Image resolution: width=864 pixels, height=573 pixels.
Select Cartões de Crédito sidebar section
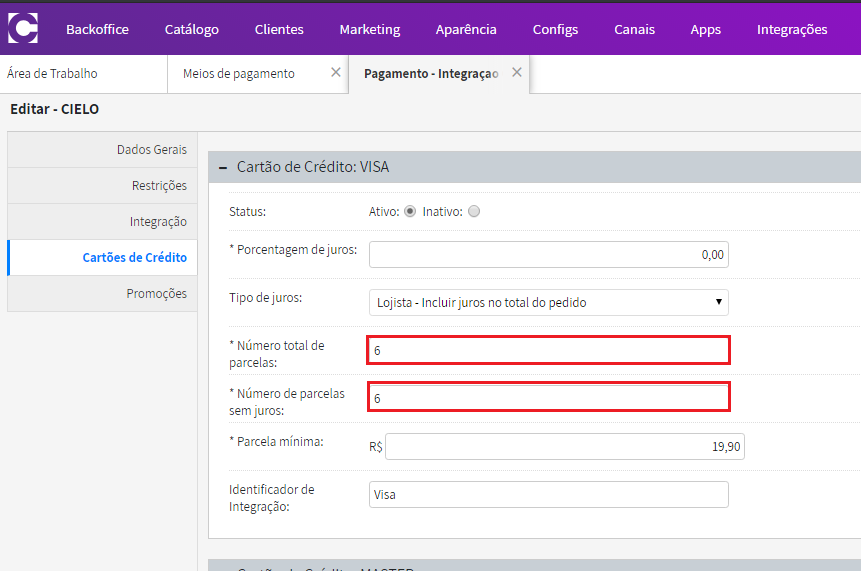tap(102, 257)
